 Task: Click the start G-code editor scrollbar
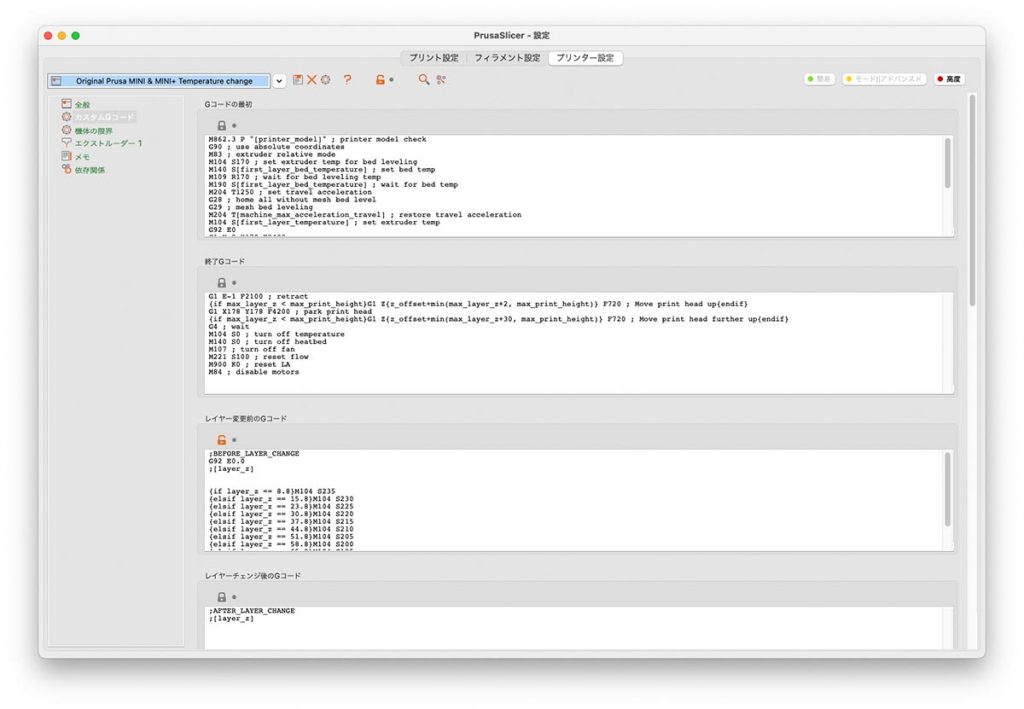(x=948, y=163)
